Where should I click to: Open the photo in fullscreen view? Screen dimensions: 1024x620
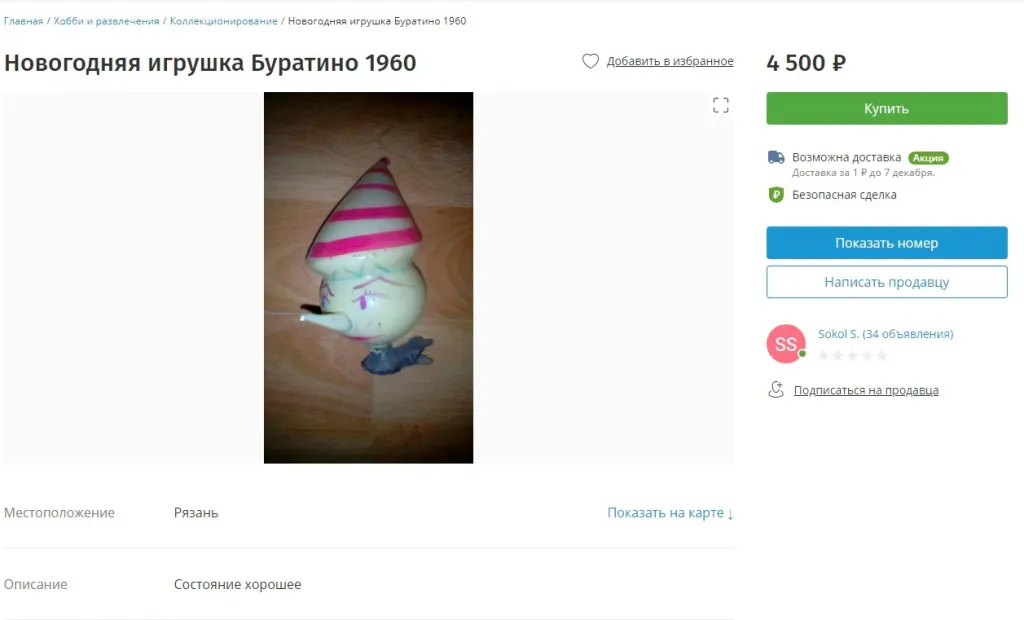point(720,105)
